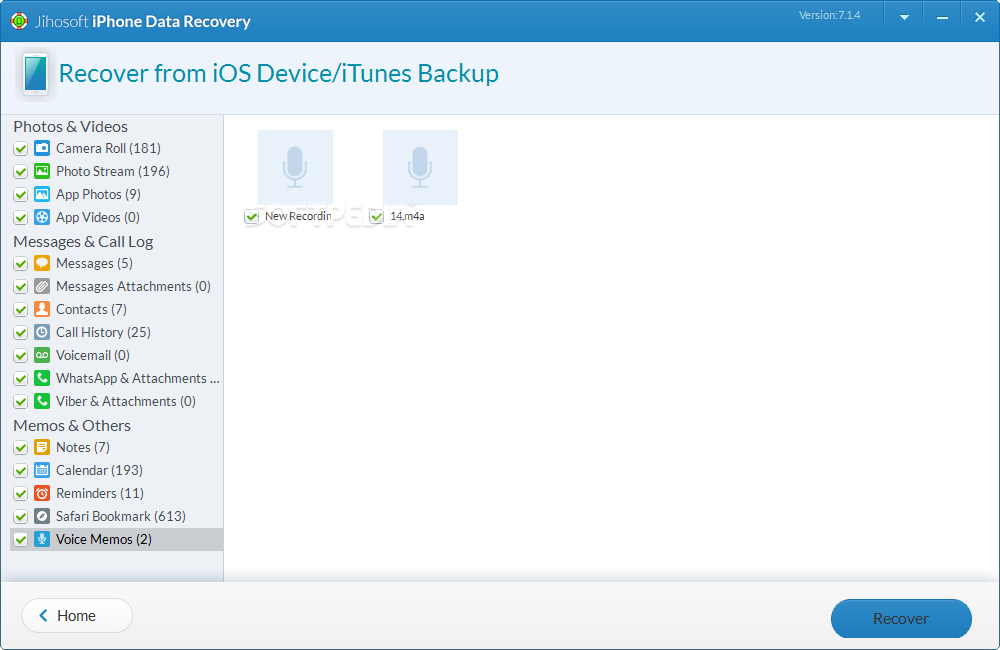Viewport: 1000px width, 650px height.
Task: Select App Photos (9) in sidebar
Action: [98, 194]
